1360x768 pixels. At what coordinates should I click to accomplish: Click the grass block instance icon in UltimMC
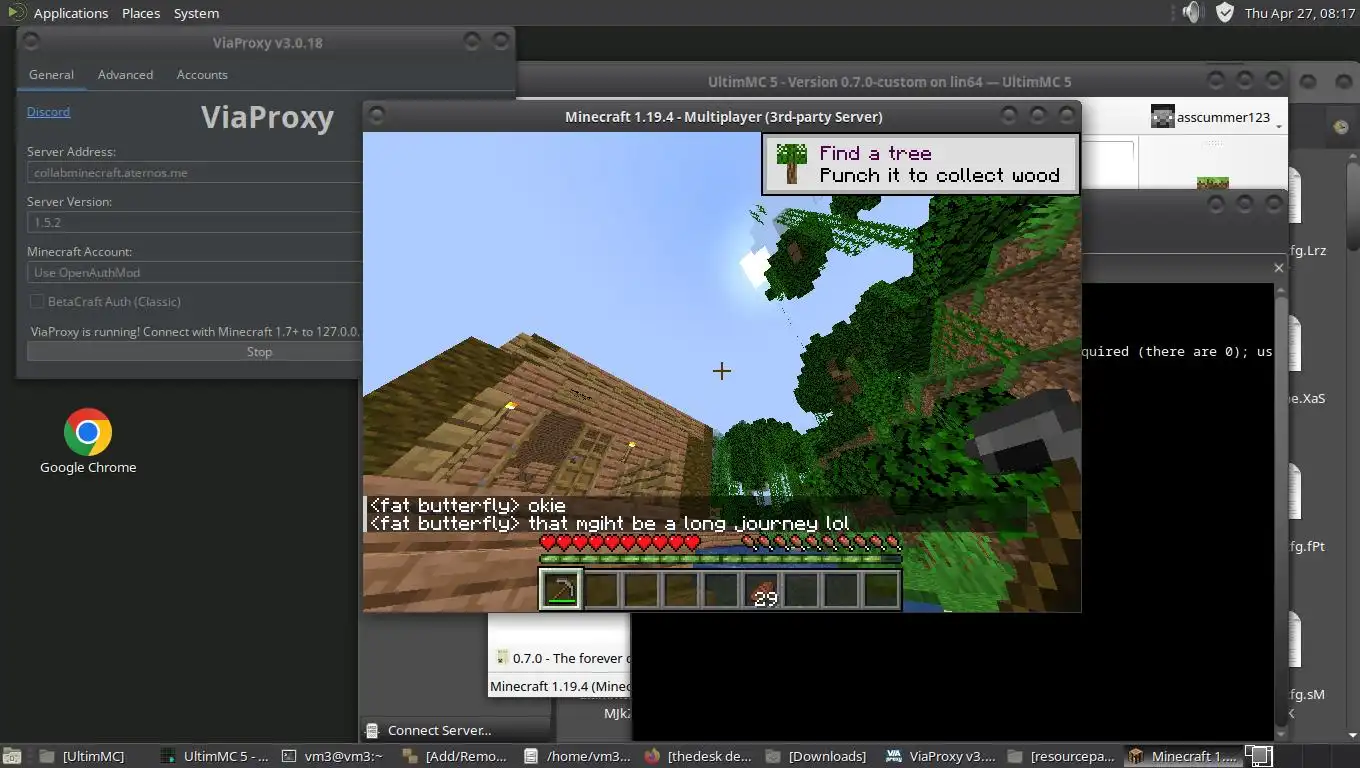(x=1212, y=184)
